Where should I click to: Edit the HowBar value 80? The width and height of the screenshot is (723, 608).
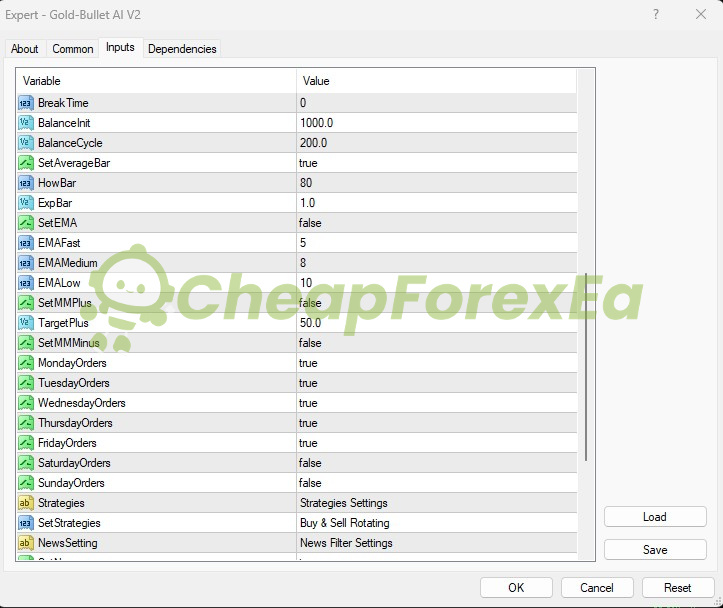(x=437, y=183)
